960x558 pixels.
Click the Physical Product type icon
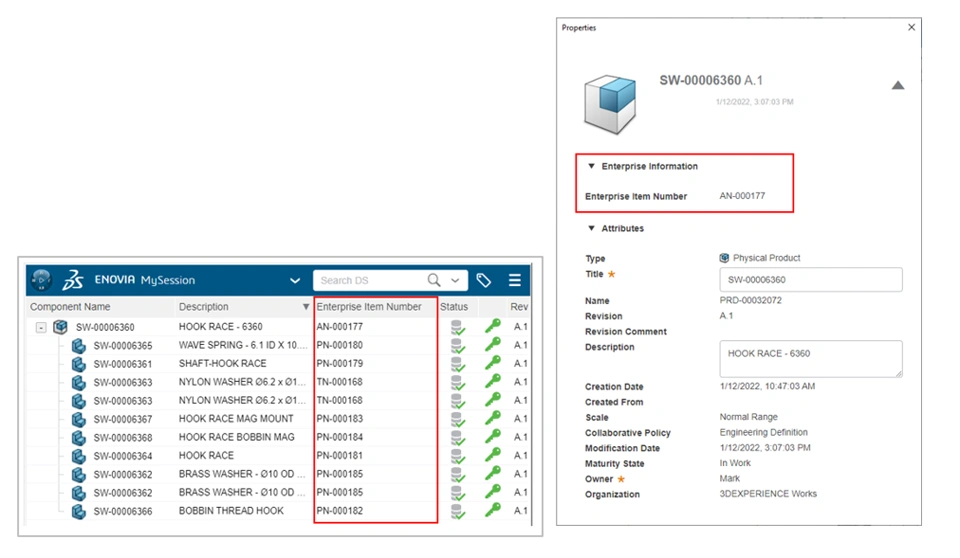724,258
